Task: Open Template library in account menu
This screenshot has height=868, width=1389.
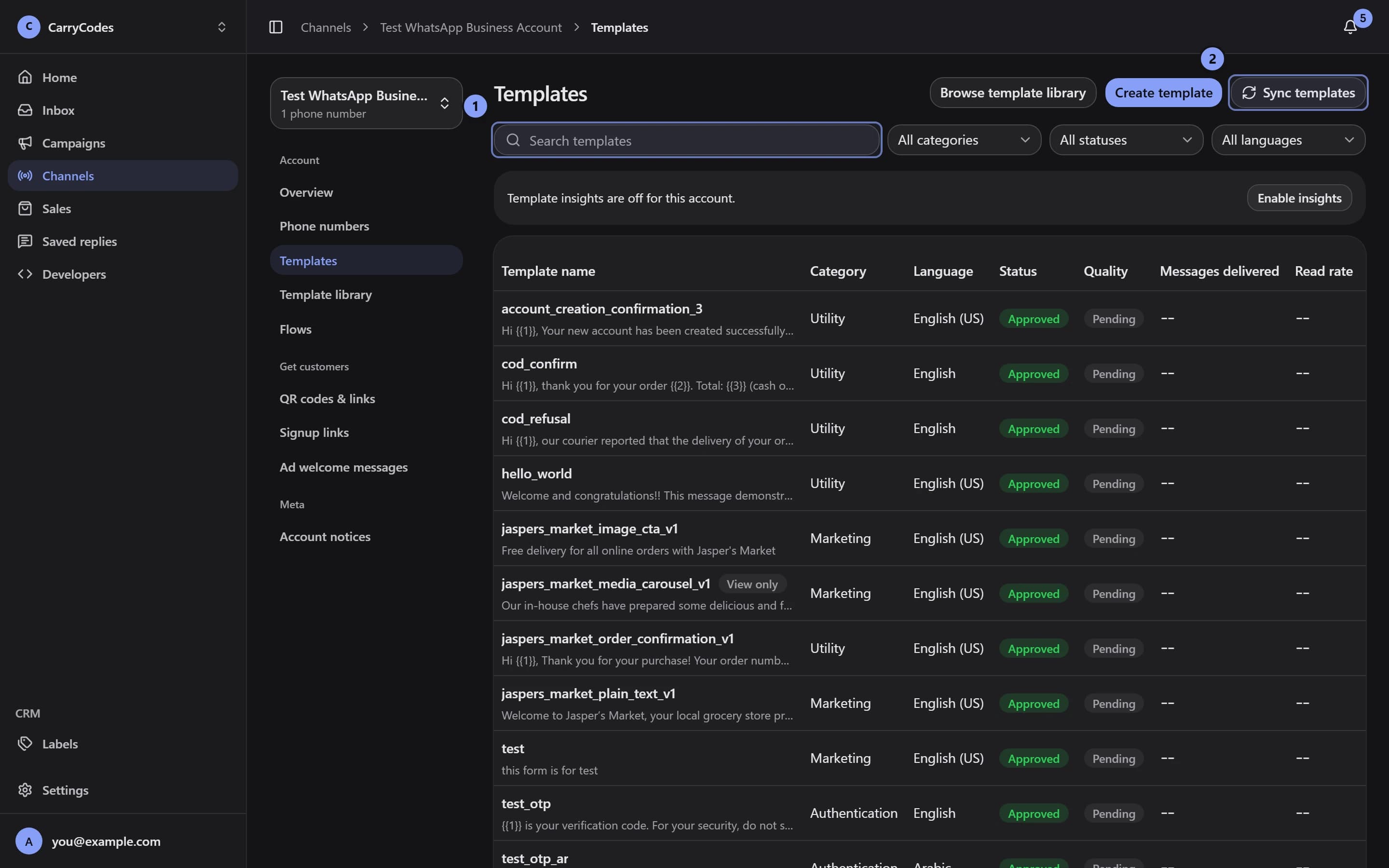Action: [366, 295]
